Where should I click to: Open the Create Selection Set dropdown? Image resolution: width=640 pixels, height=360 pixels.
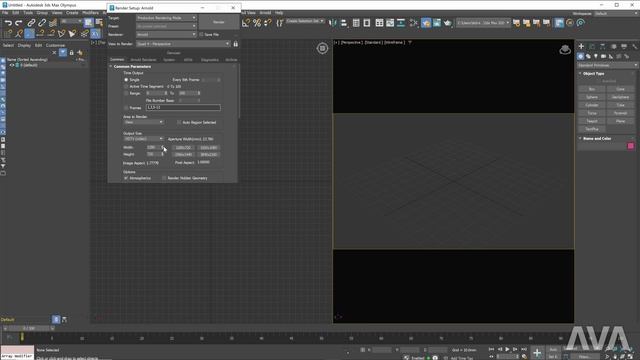[305, 21]
